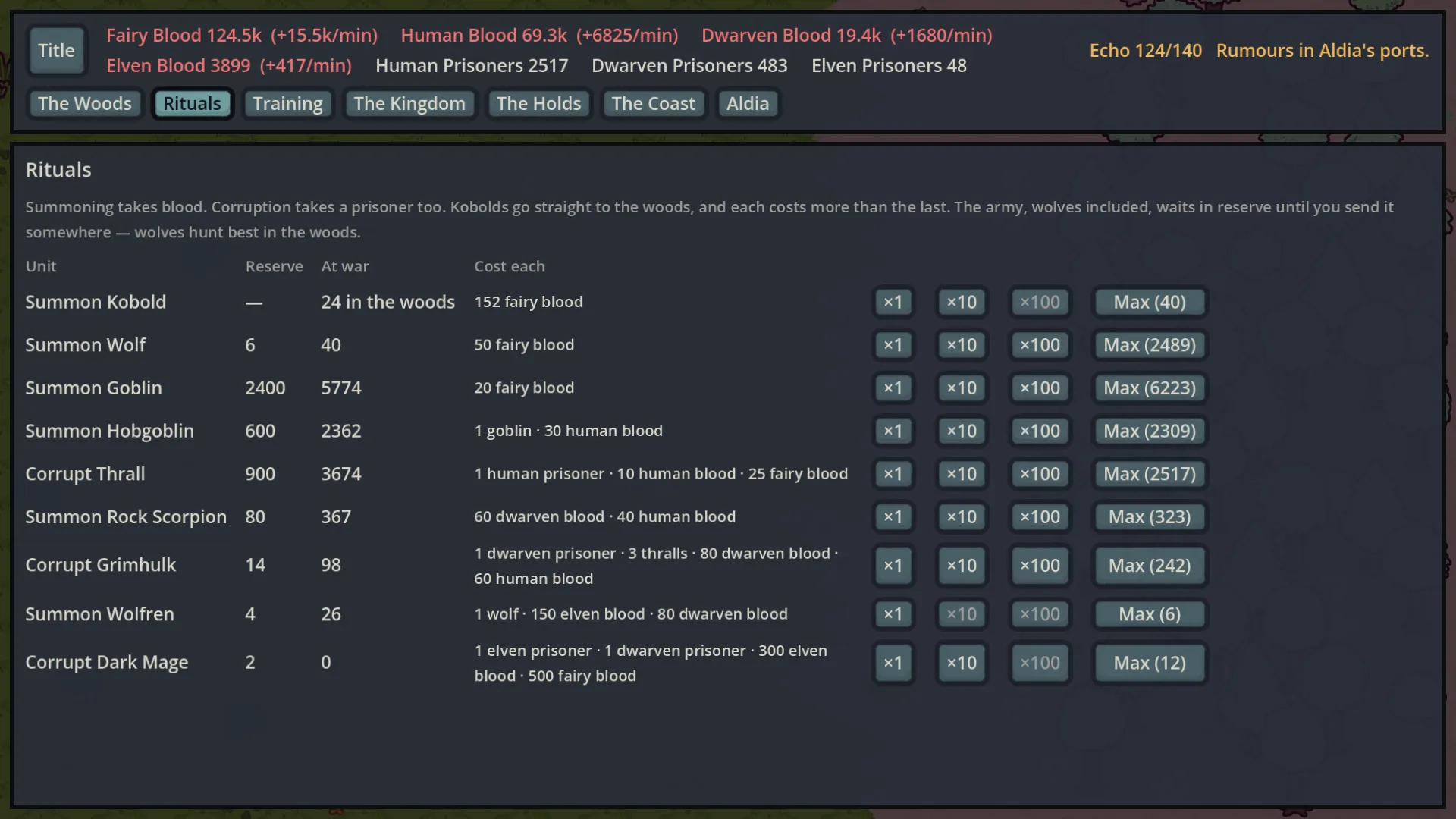Summon 100 Goblins with ×100
The image size is (1456, 819).
(1040, 388)
